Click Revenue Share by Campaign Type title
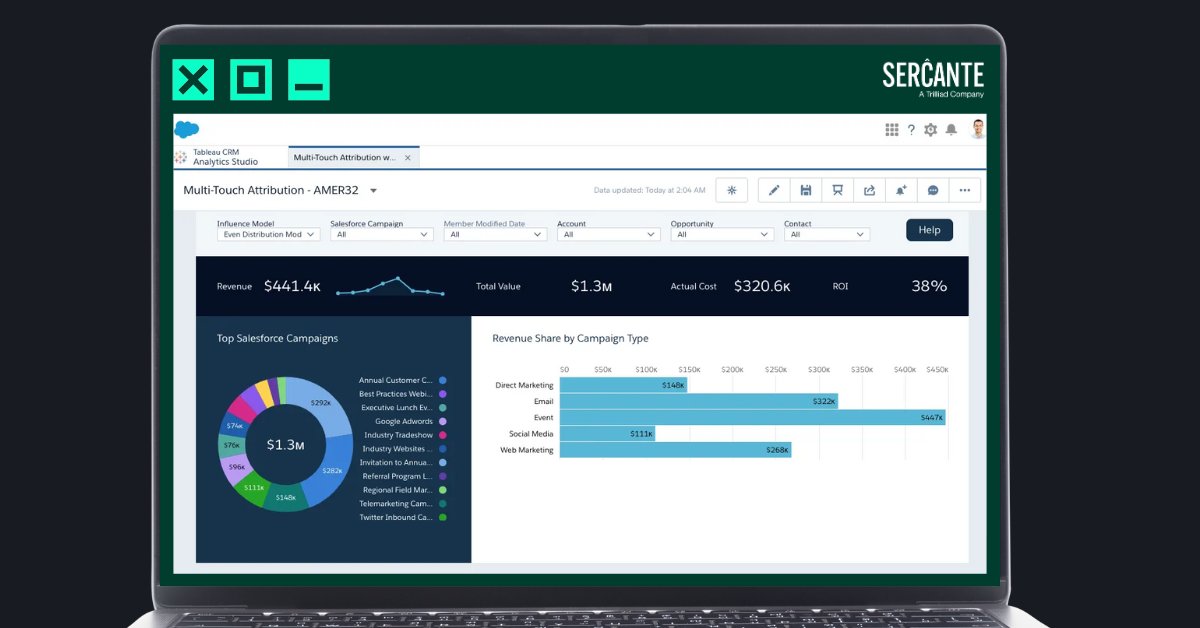1200x628 pixels. click(570, 339)
